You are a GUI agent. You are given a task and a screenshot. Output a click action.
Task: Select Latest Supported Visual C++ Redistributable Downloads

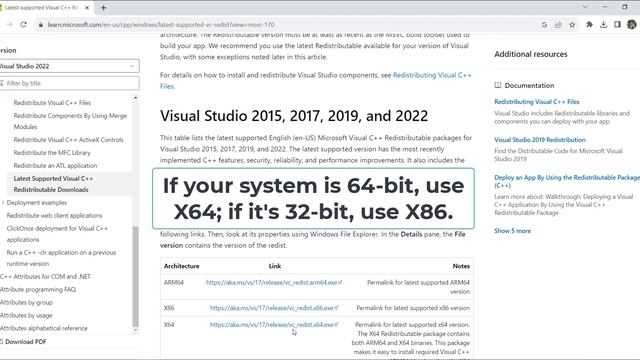[53, 184]
